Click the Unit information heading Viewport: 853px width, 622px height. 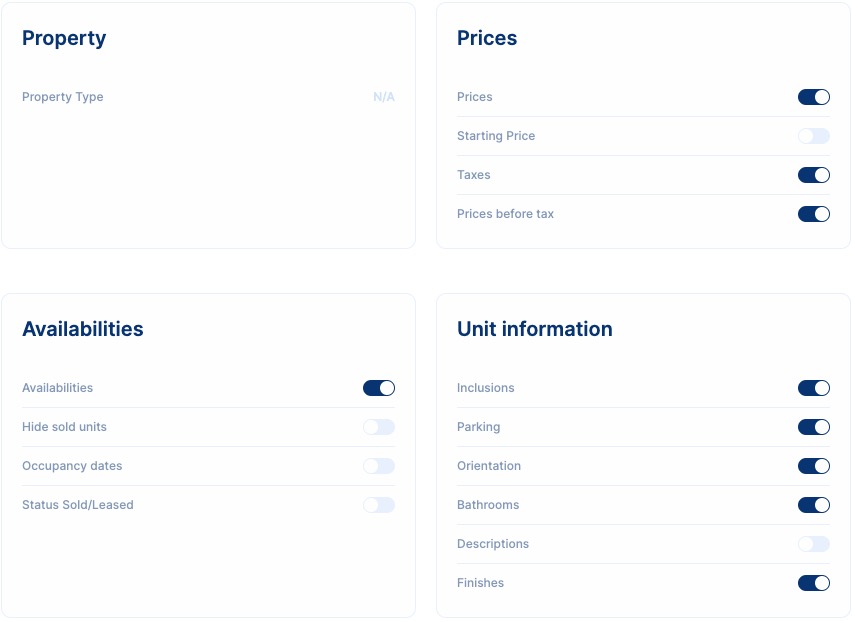[x=535, y=329]
